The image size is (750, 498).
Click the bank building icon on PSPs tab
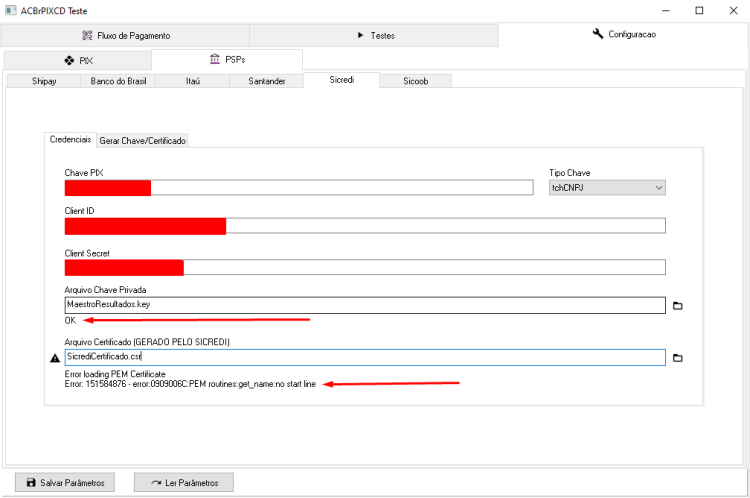coord(215,59)
